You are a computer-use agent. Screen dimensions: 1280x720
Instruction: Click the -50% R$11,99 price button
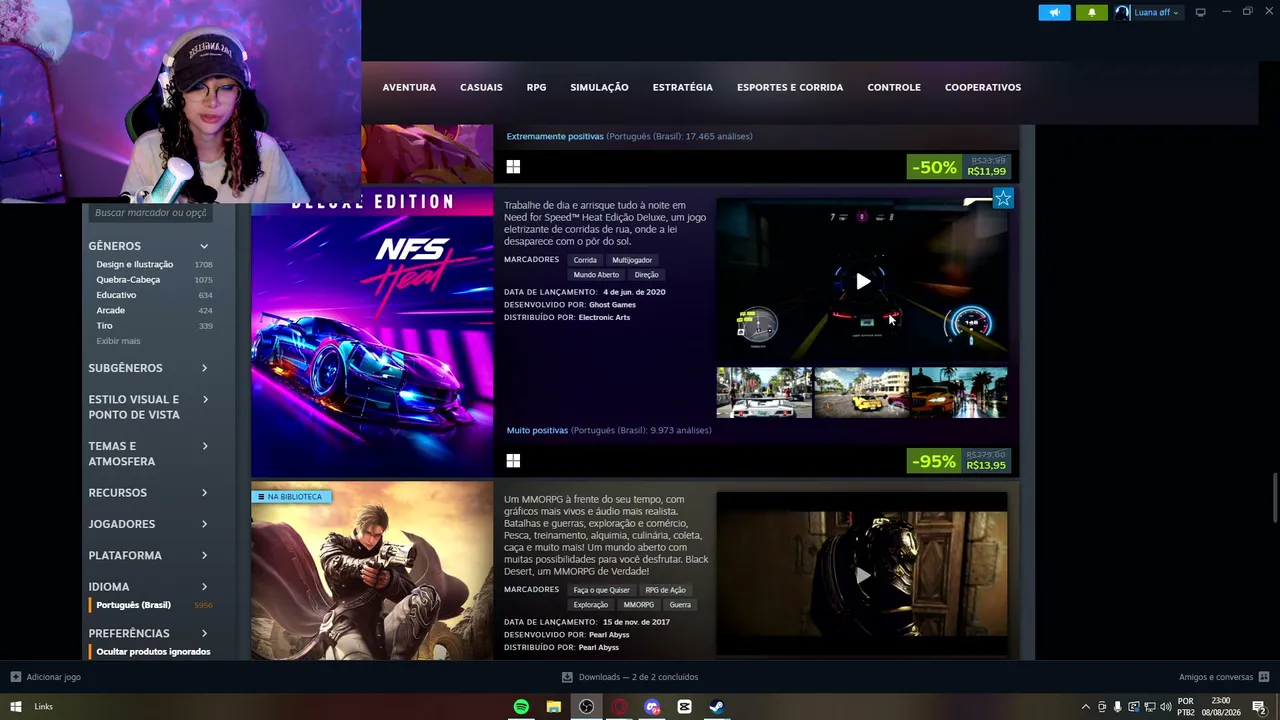[x=958, y=167]
